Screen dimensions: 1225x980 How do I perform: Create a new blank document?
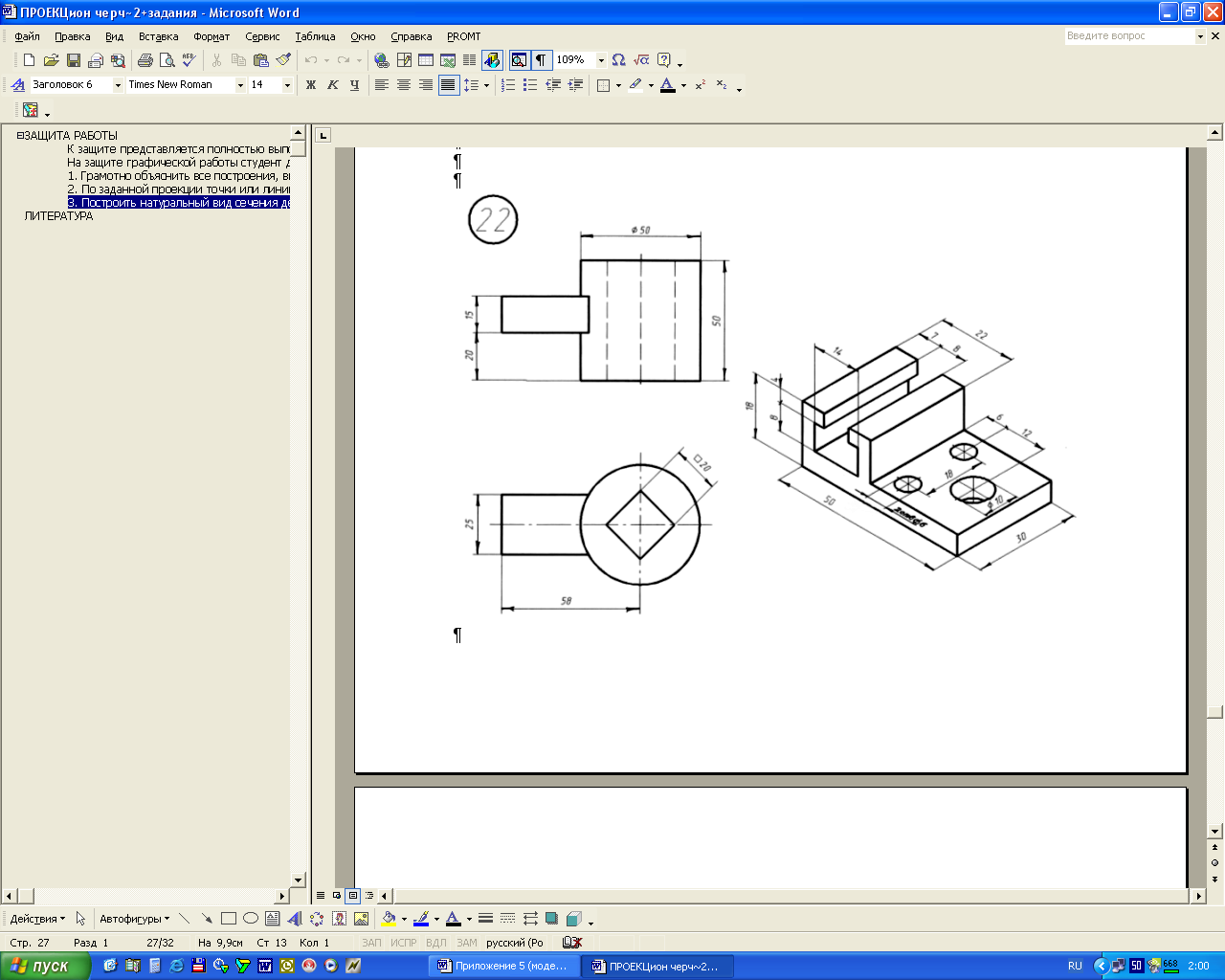point(29,60)
